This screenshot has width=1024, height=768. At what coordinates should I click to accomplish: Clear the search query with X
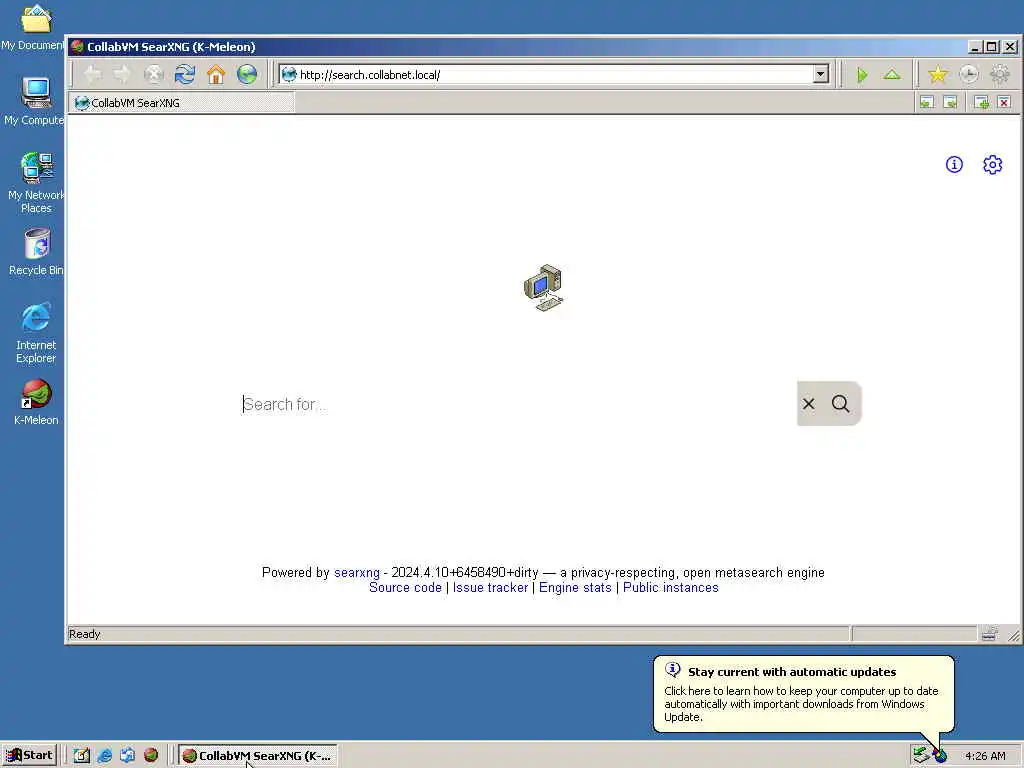coord(808,404)
